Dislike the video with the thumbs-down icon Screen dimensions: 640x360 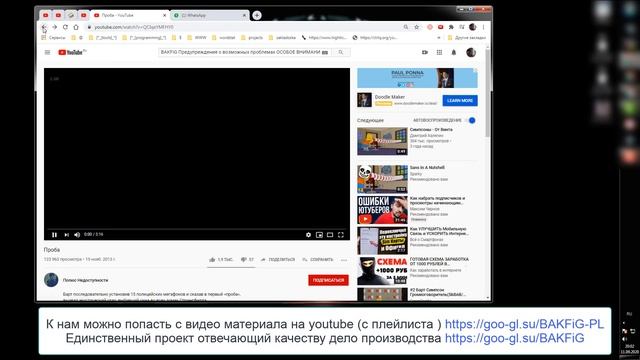(x=243, y=260)
